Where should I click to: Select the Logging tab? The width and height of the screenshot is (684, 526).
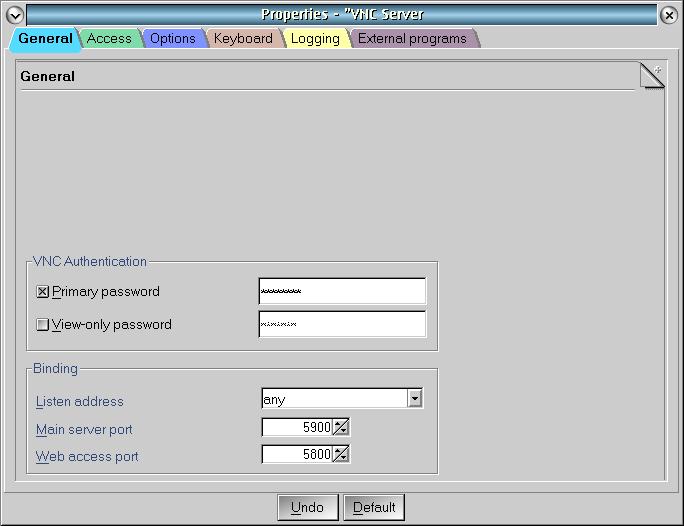click(315, 38)
